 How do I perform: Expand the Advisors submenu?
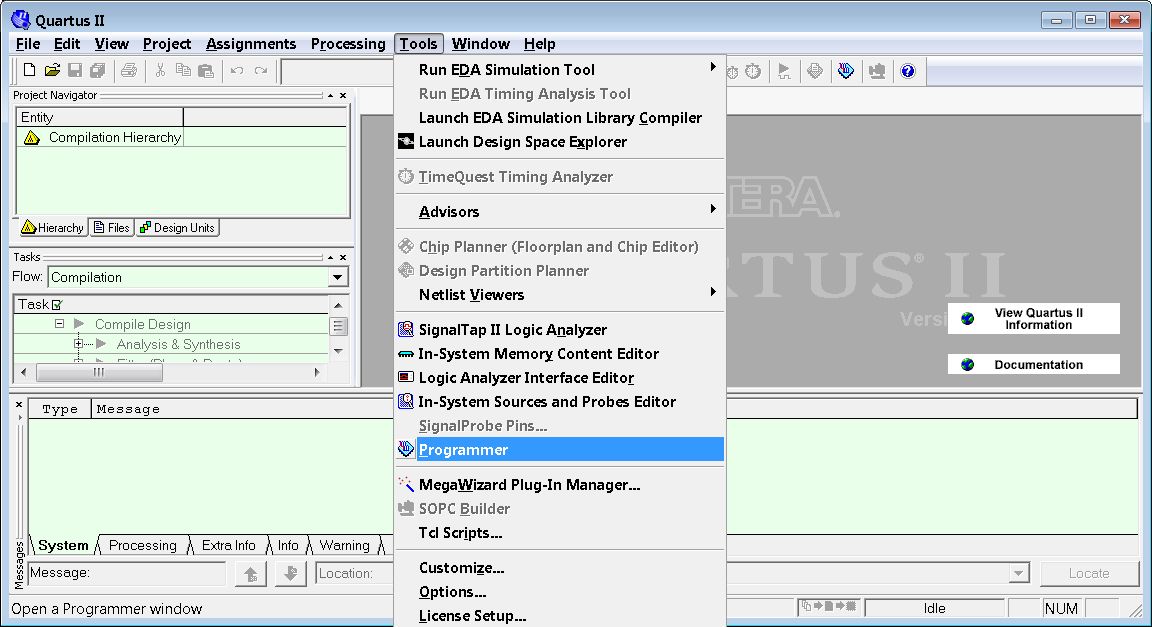click(x=713, y=209)
